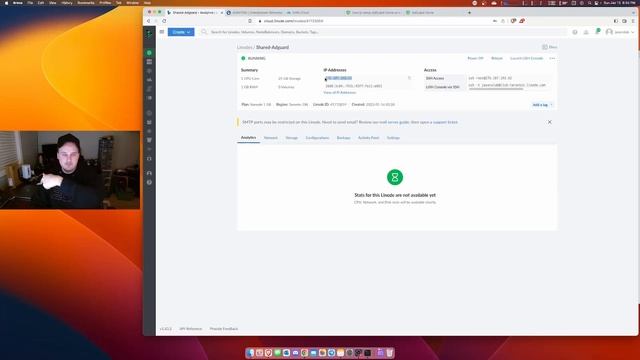Screen dimensions: 640x360
Task: Click the highlighted IPv4 address
Action: point(338,78)
